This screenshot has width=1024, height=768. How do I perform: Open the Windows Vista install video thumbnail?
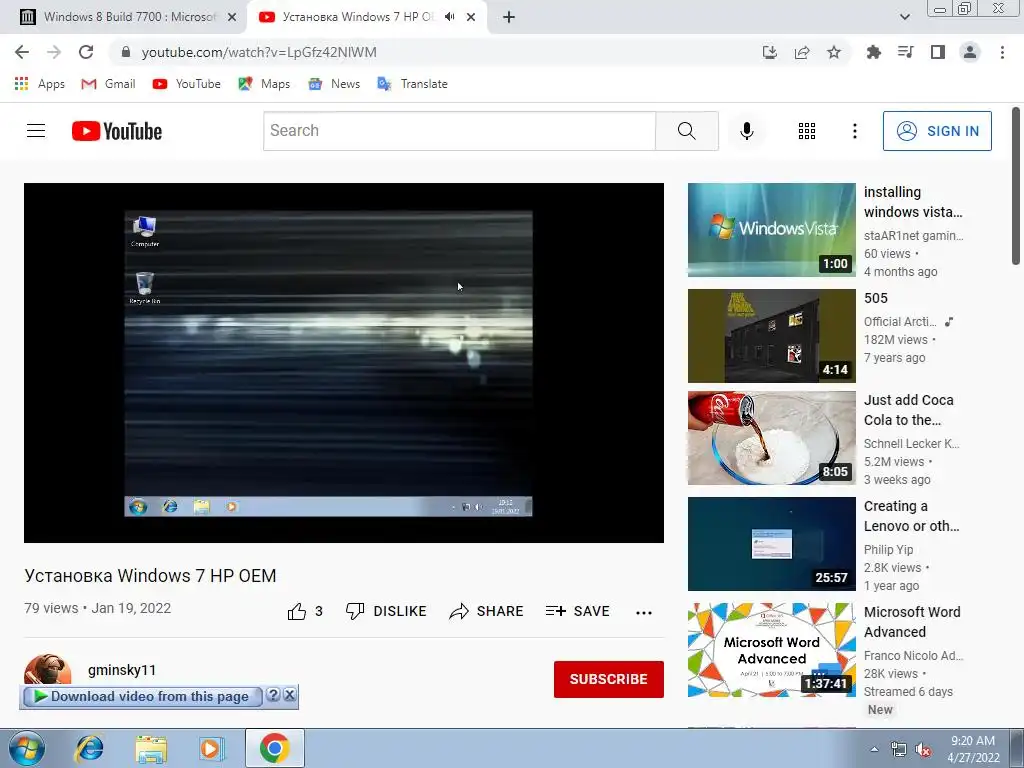click(771, 230)
